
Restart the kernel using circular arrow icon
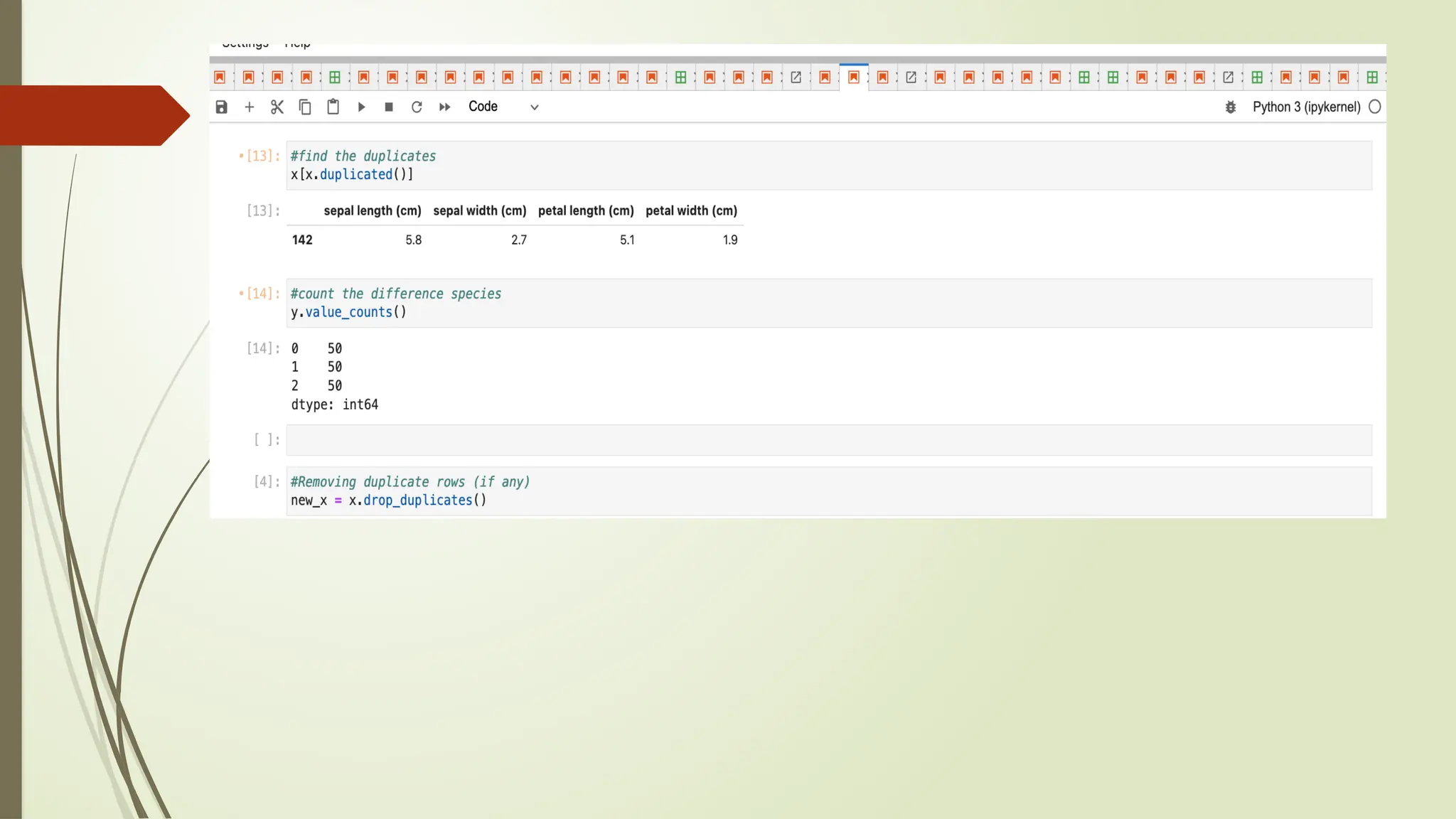417,107
